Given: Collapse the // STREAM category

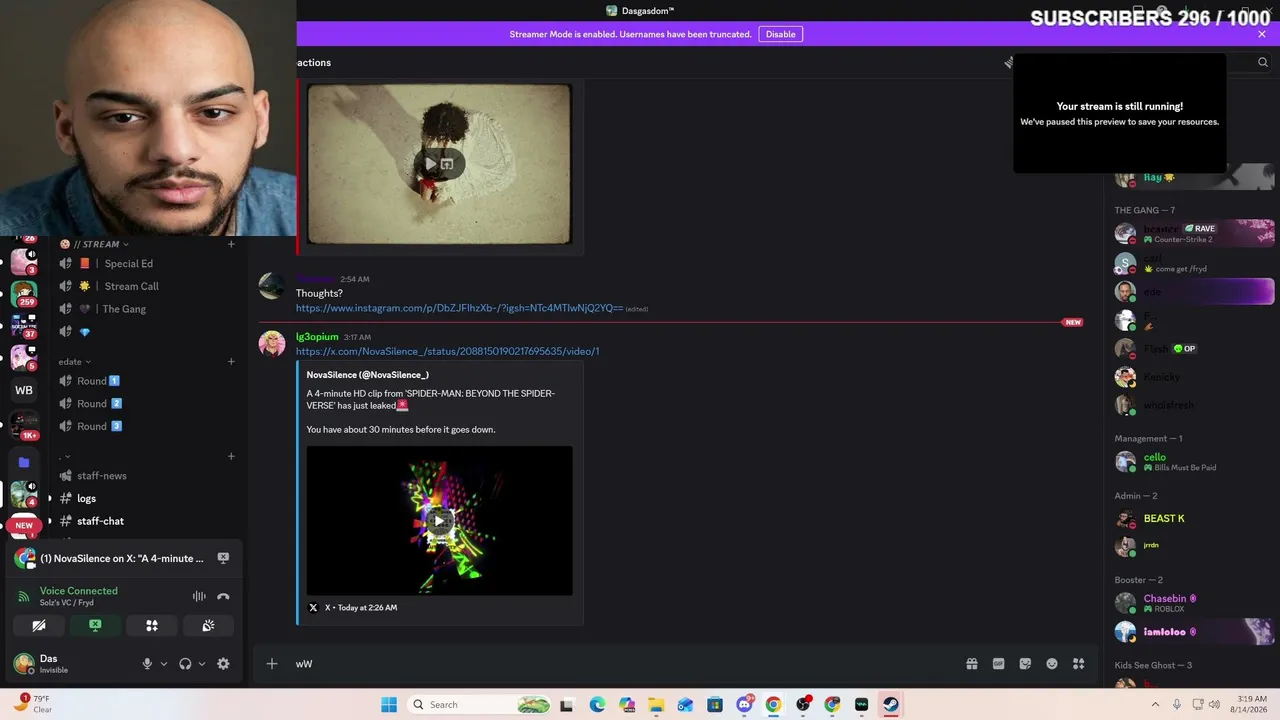Looking at the screenshot, I should (94, 244).
